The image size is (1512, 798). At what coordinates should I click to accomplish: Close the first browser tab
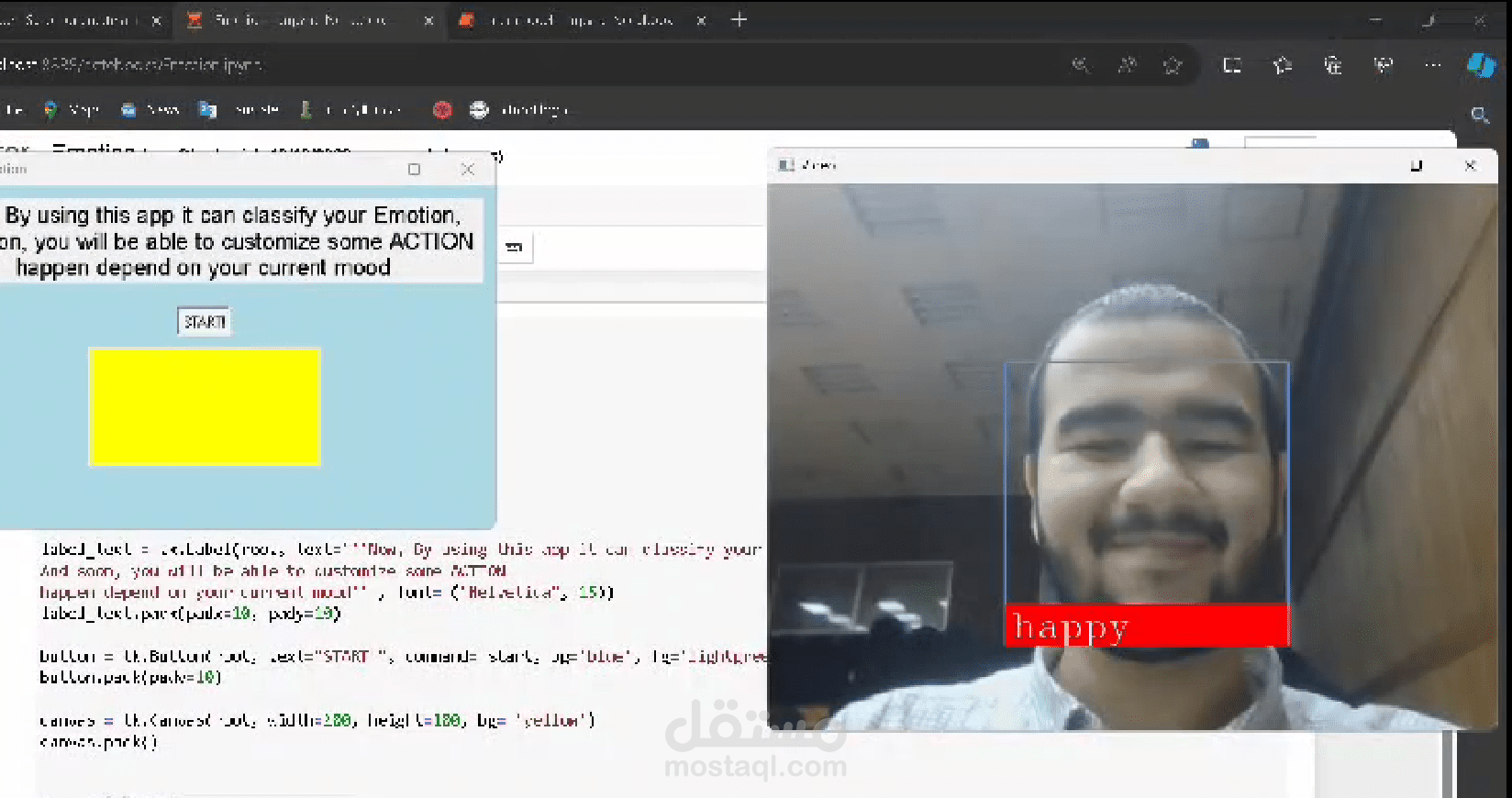[x=157, y=20]
